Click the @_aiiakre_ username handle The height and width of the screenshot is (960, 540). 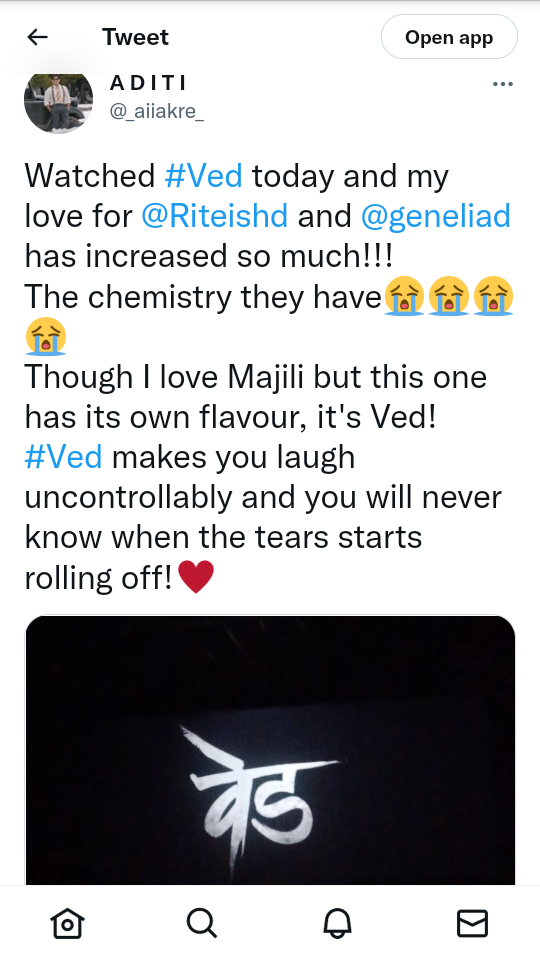(x=157, y=112)
